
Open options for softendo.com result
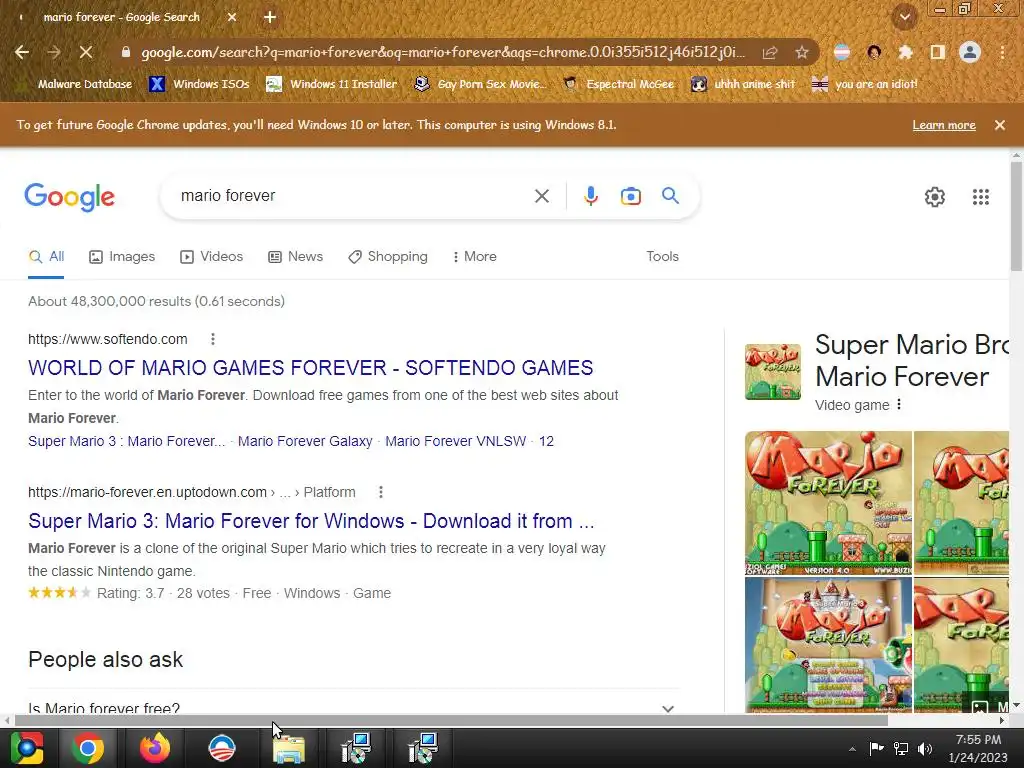tap(213, 339)
